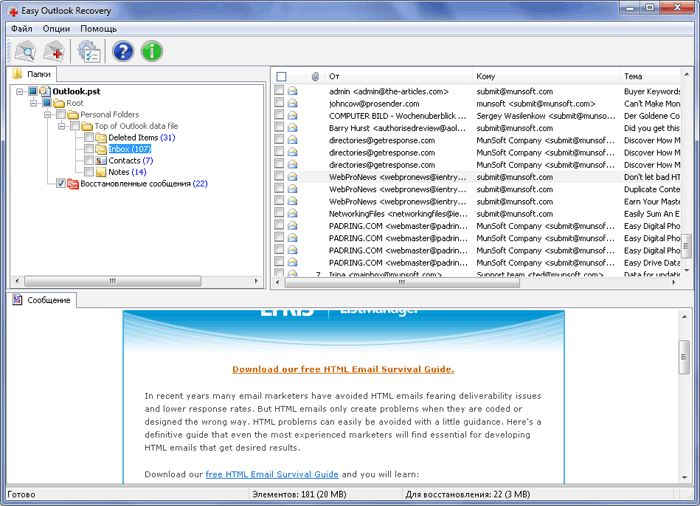Open the options gear with checklist icon
The image size is (700, 506).
[x=89, y=51]
